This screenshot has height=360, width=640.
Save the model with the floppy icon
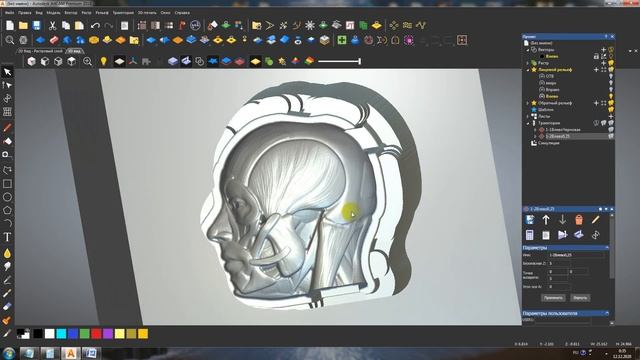[37, 25]
